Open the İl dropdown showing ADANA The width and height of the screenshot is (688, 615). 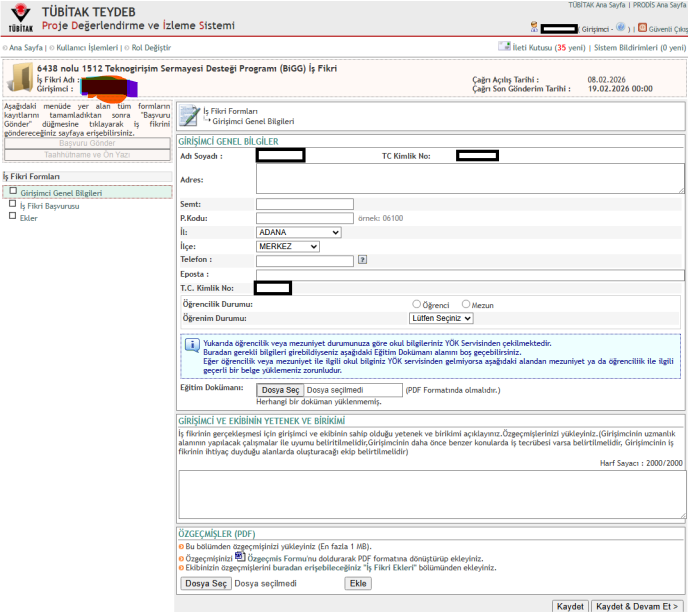pos(298,233)
